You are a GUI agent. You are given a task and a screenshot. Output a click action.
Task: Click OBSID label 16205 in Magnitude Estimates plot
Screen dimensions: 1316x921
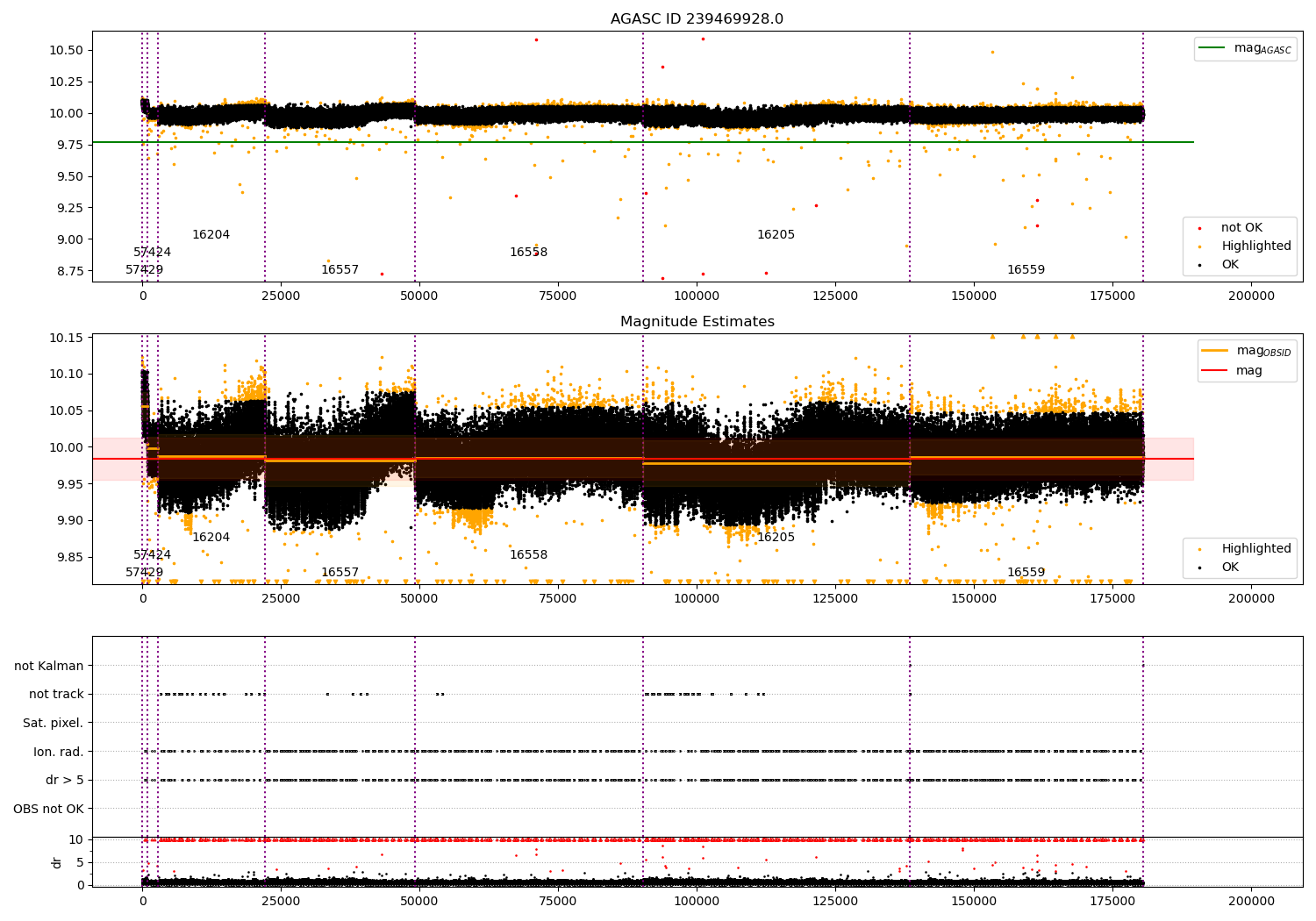(x=776, y=538)
